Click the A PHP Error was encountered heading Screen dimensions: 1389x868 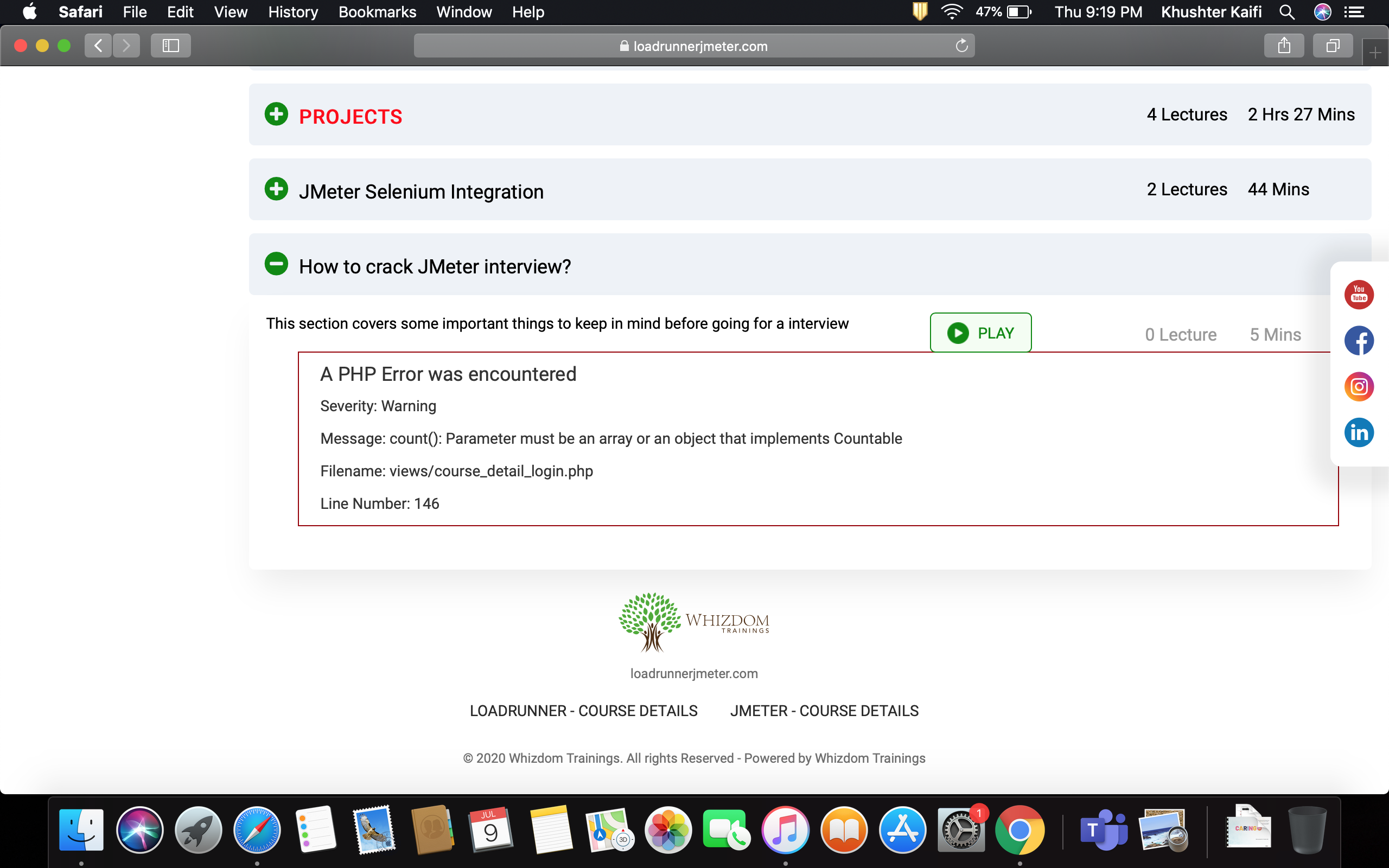tap(448, 374)
